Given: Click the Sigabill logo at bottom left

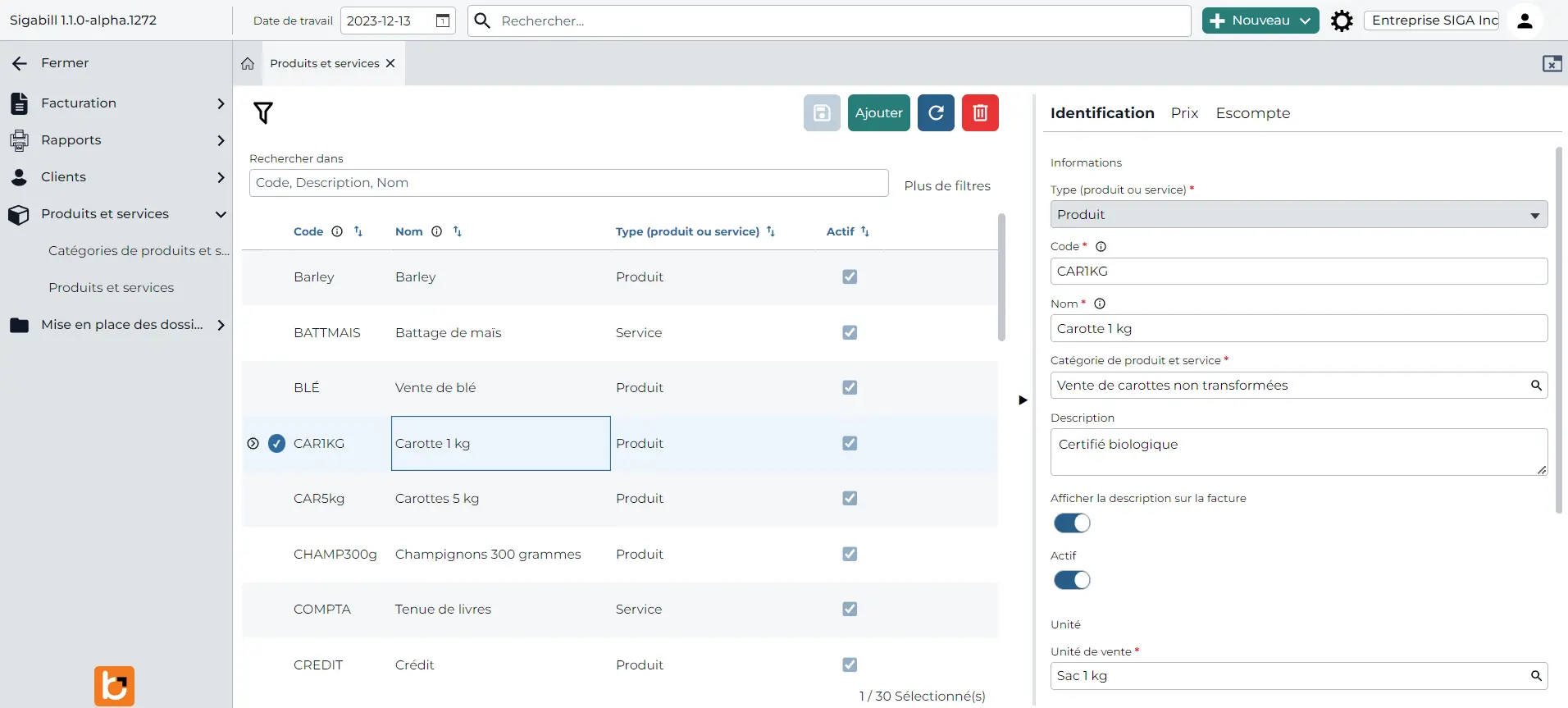Looking at the screenshot, I should [114, 686].
